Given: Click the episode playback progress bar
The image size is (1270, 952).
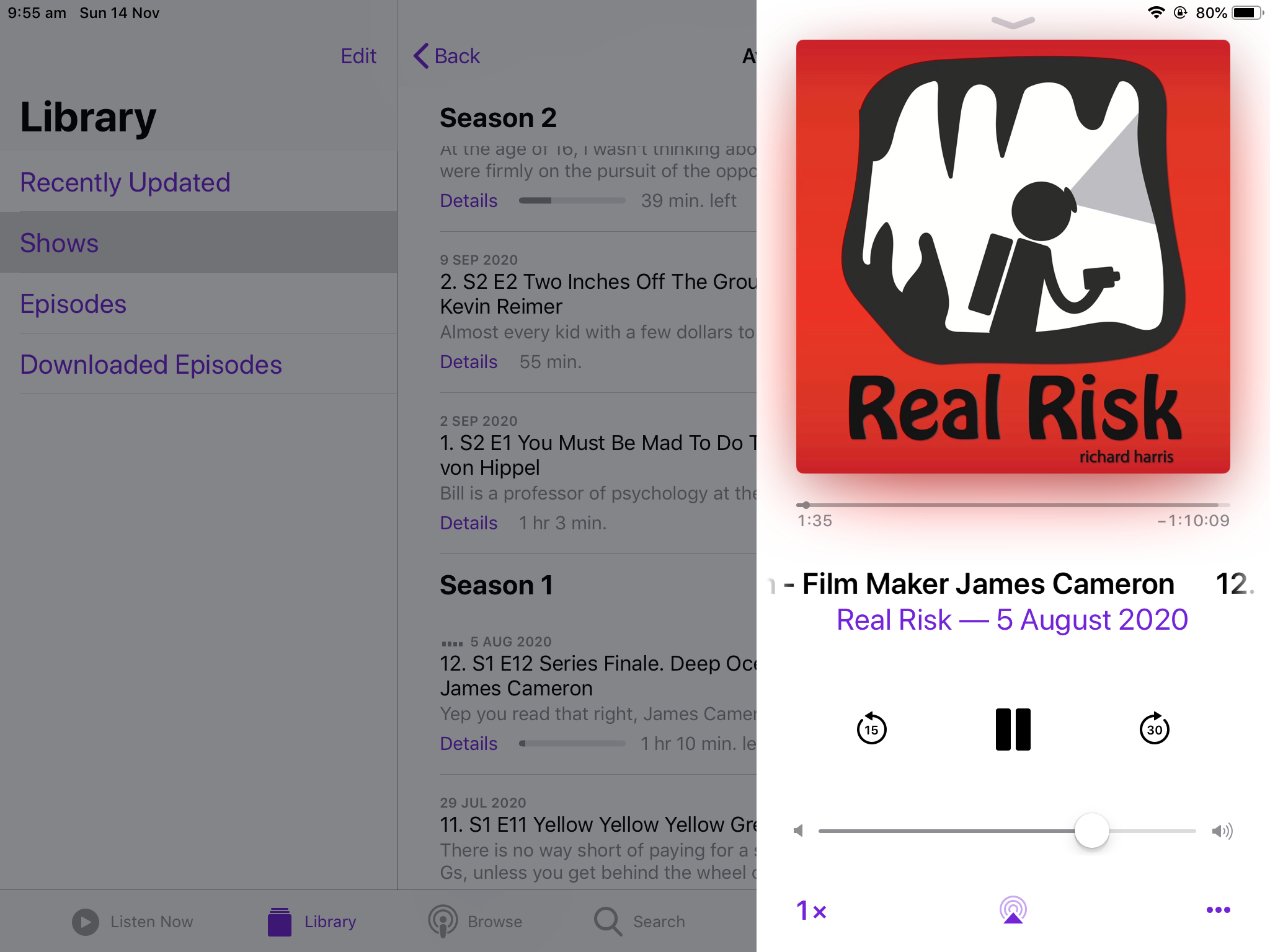Looking at the screenshot, I should 1013,505.
